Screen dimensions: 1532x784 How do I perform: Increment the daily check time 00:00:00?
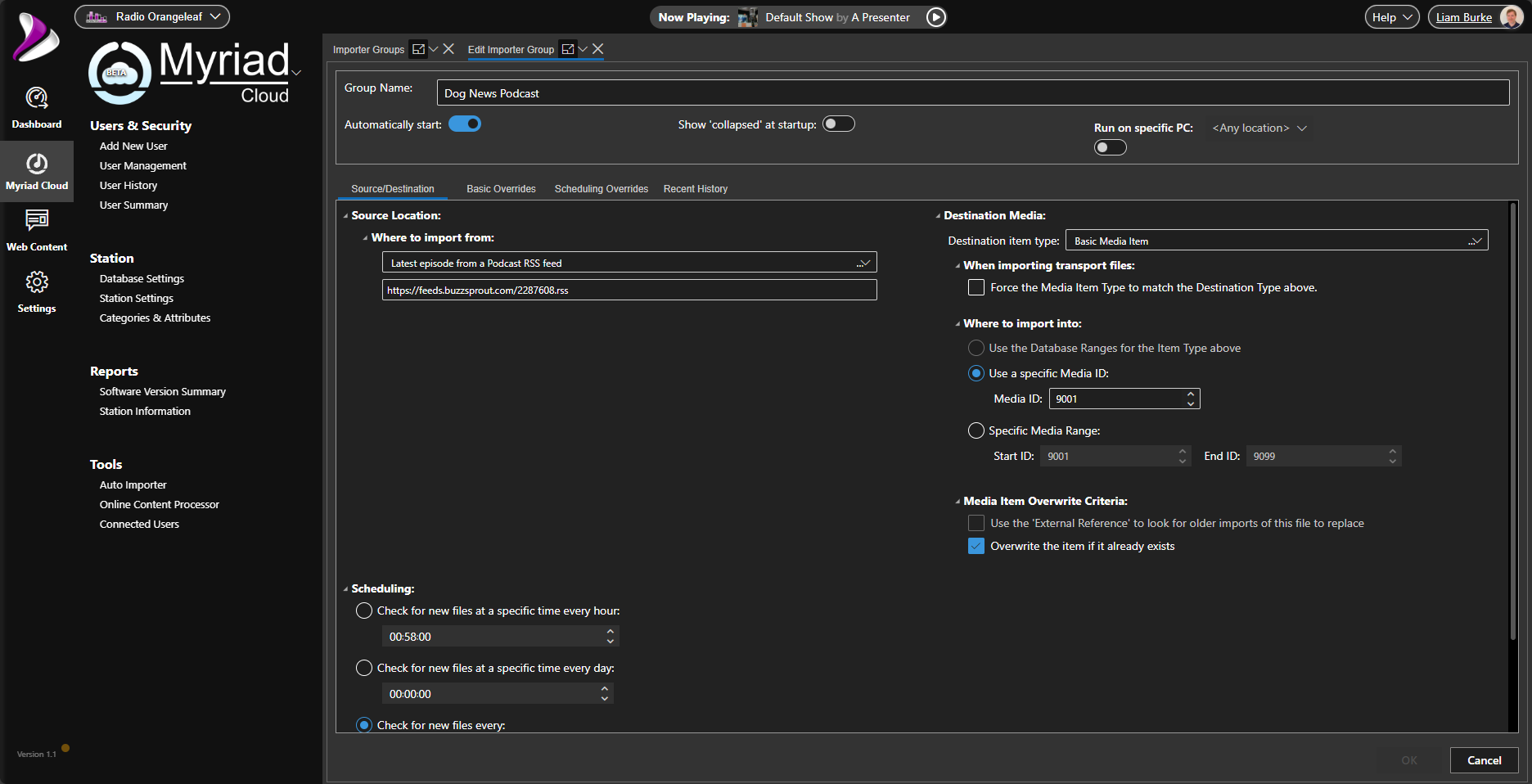[605, 688]
